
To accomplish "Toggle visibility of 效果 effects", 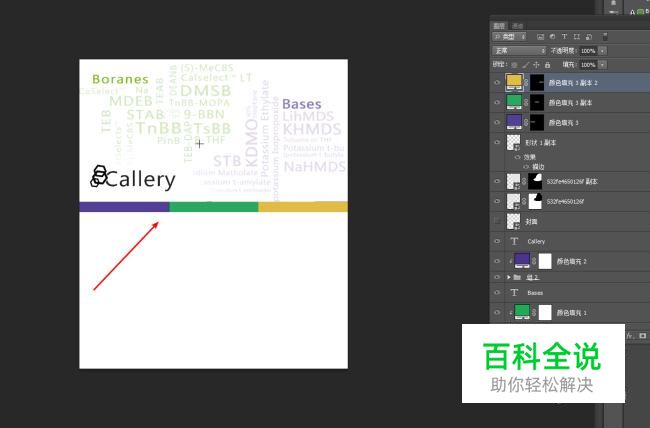I will tap(517, 157).
